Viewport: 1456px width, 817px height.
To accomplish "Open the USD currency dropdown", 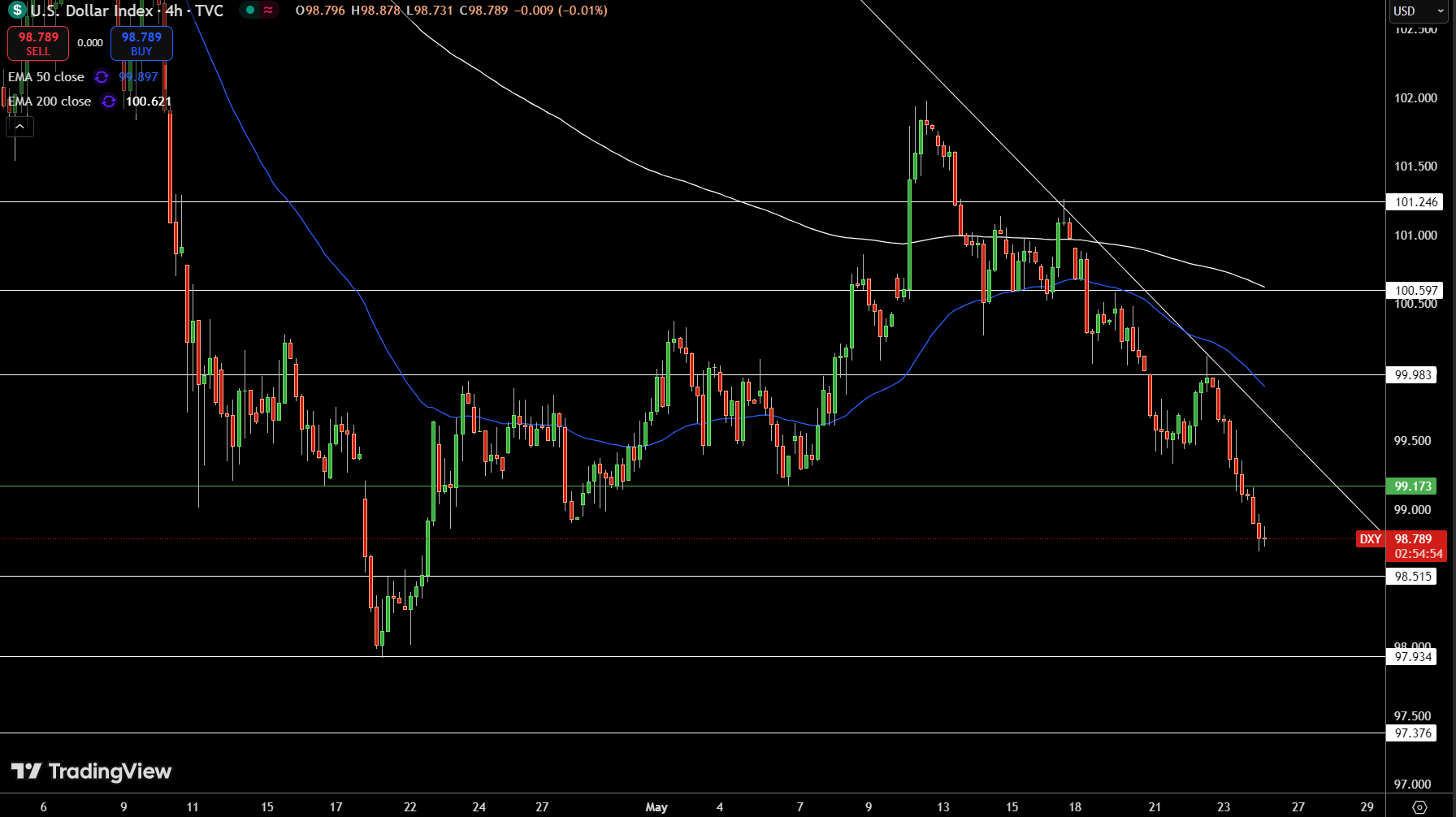I will click(x=1419, y=11).
